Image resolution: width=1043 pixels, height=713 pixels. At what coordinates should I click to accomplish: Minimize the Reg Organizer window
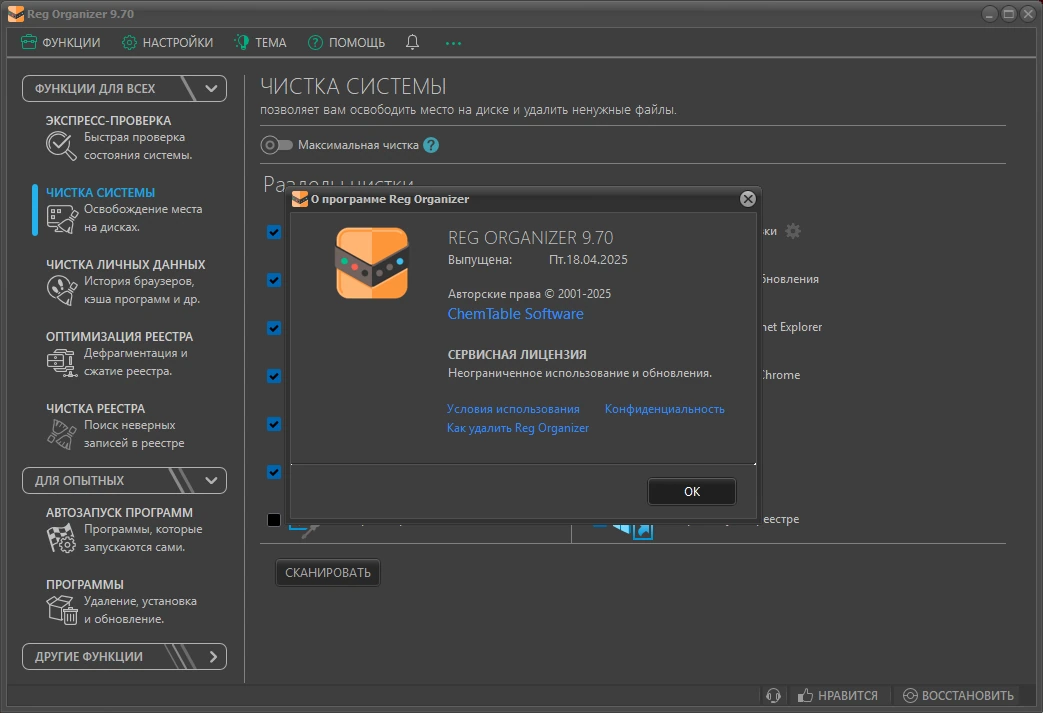tap(989, 14)
